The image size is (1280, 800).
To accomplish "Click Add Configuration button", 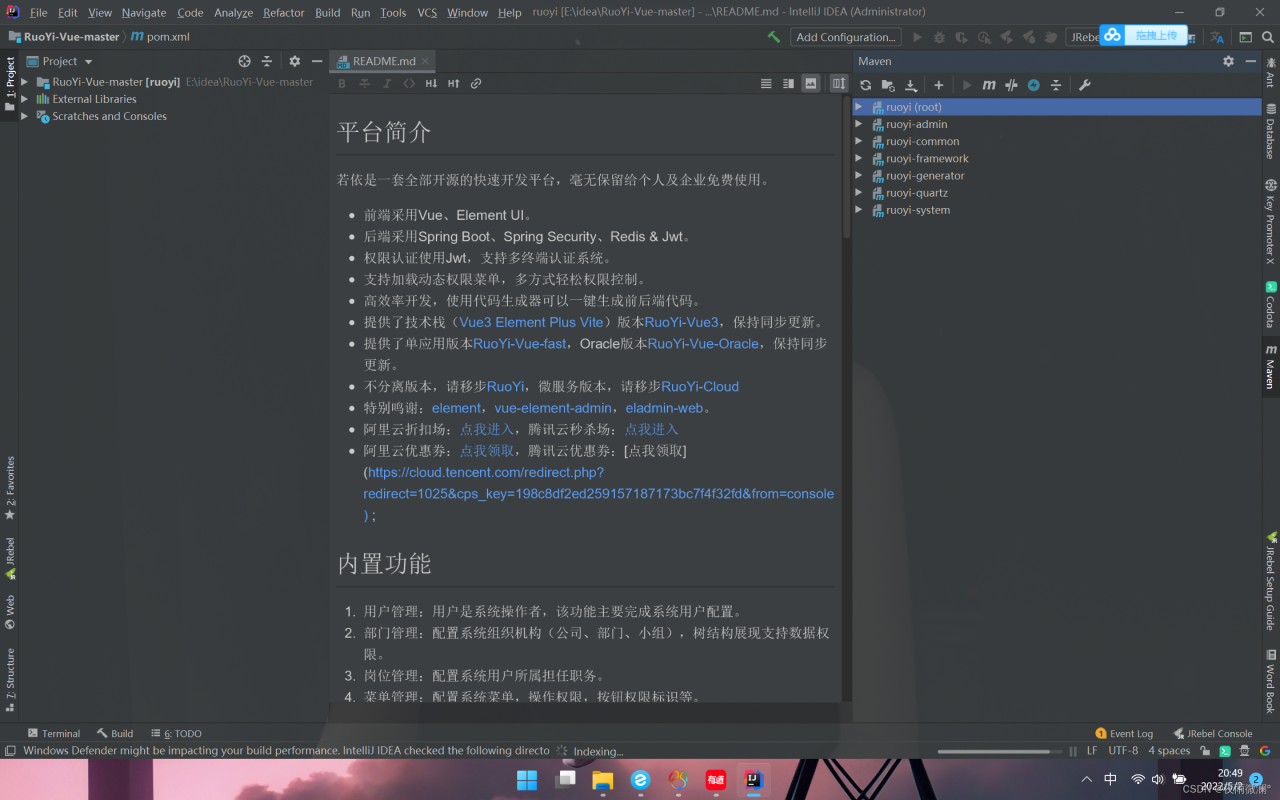I will pos(846,37).
